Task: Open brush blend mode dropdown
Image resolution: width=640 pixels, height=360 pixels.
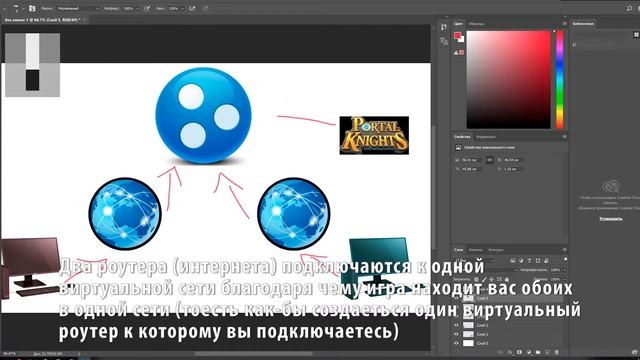Action: pyautogui.click(x=78, y=8)
